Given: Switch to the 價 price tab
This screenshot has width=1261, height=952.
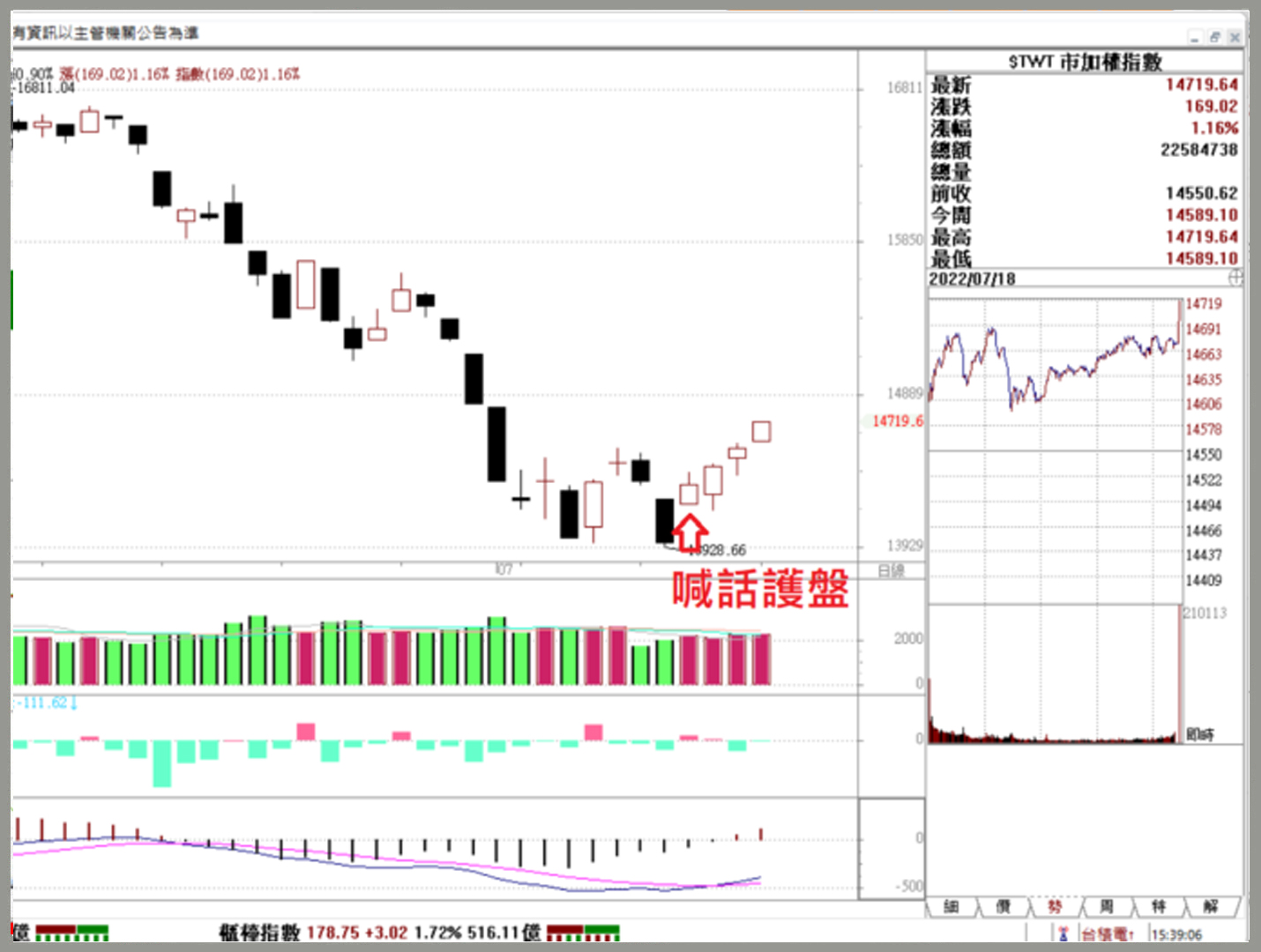Looking at the screenshot, I should coord(1004,906).
